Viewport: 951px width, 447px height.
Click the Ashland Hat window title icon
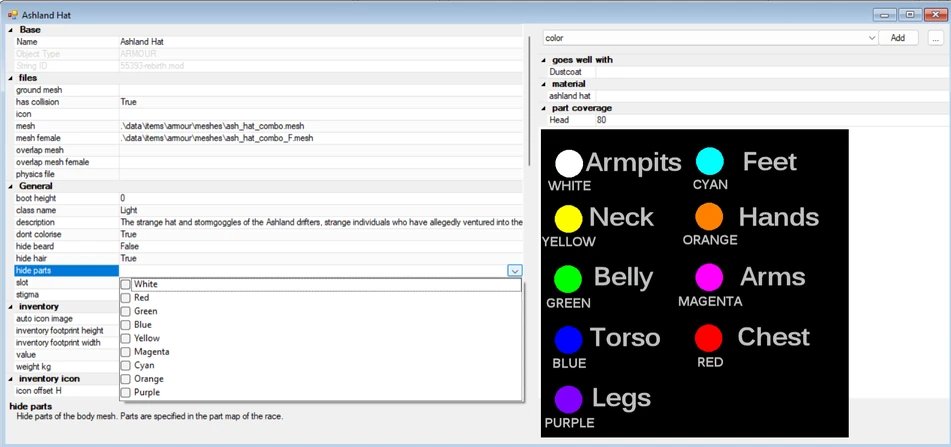[x=12, y=15]
